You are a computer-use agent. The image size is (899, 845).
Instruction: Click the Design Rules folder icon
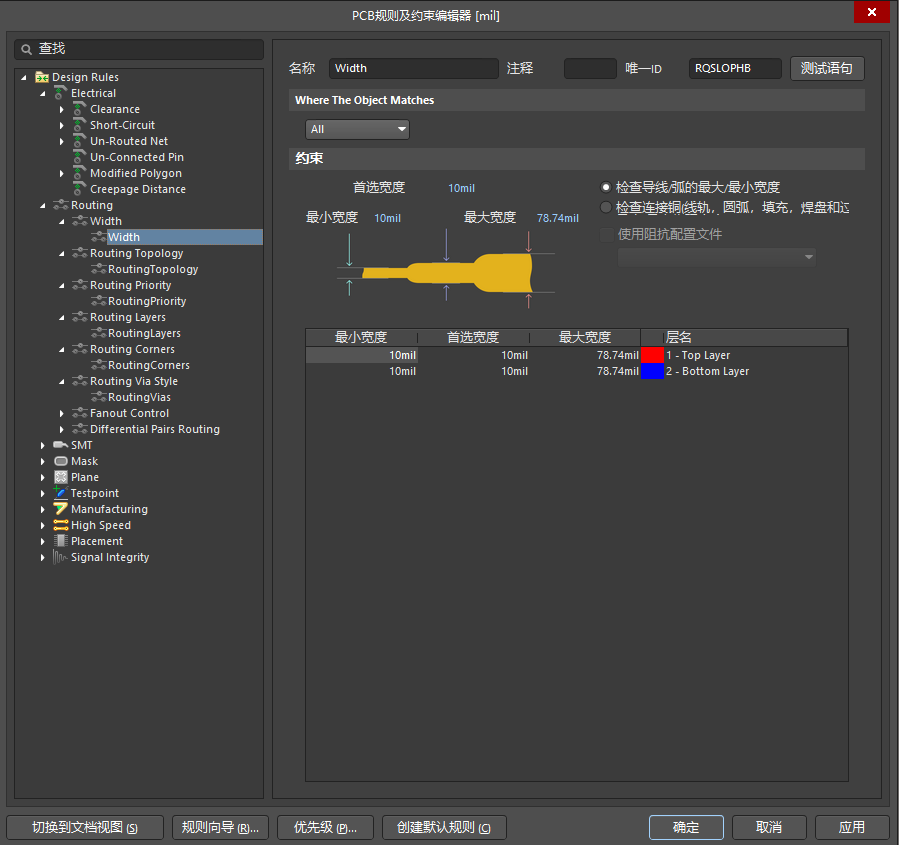point(42,77)
